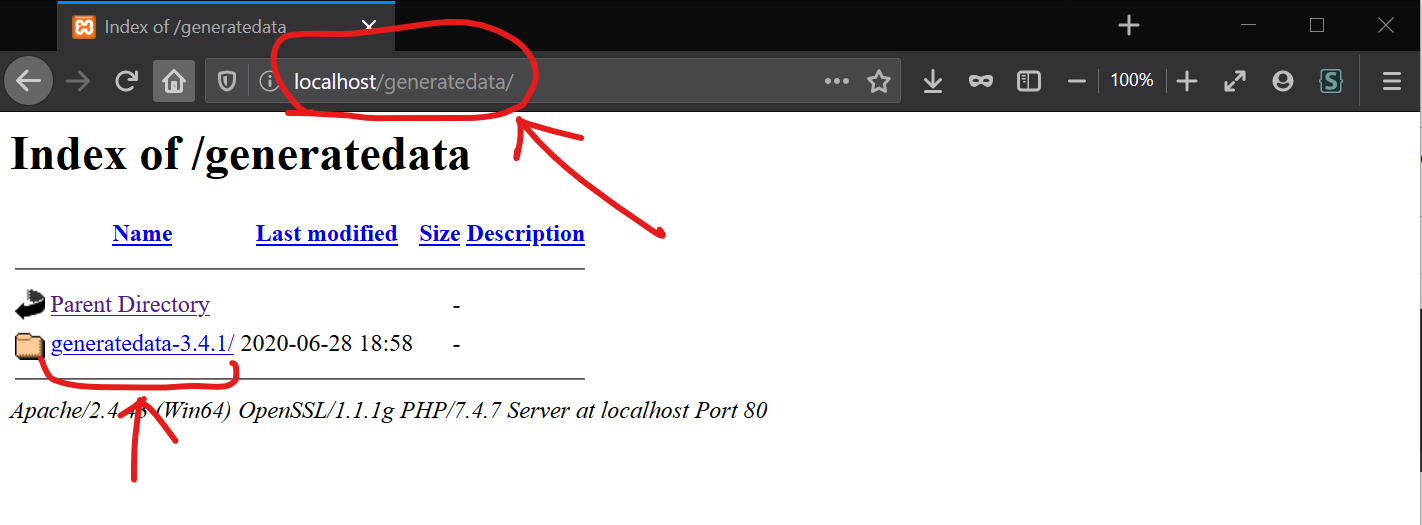Open the tracking protection shield icon
Screen dimensions: 1422x525
(227, 81)
